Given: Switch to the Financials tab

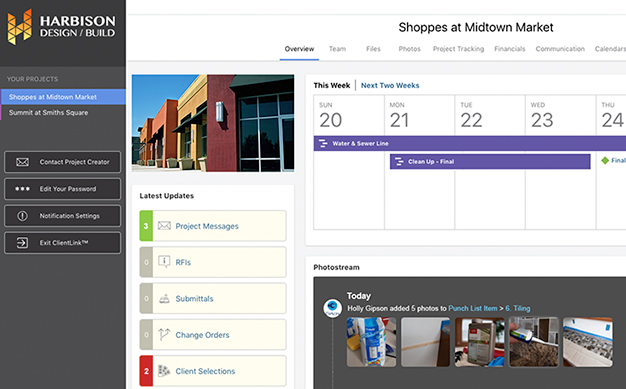Looking at the screenshot, I should (x=509, y=49).
